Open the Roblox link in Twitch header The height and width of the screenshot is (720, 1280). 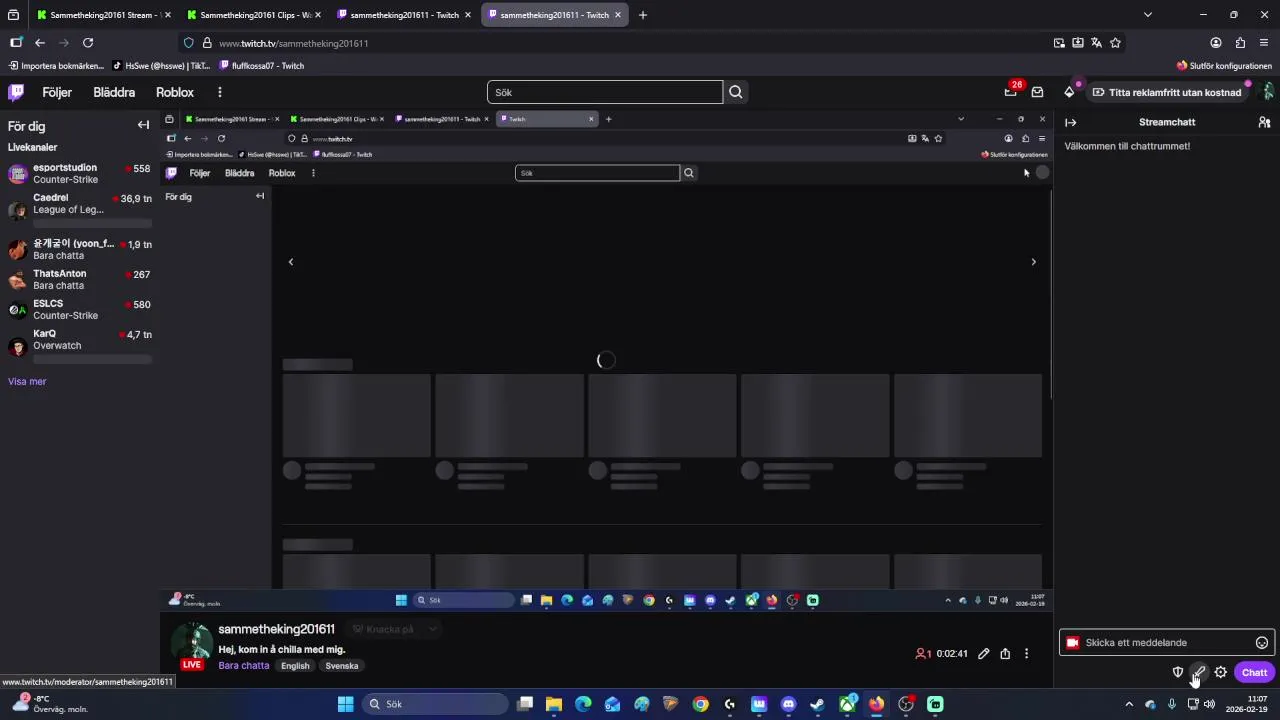click(x=175, y=92)
